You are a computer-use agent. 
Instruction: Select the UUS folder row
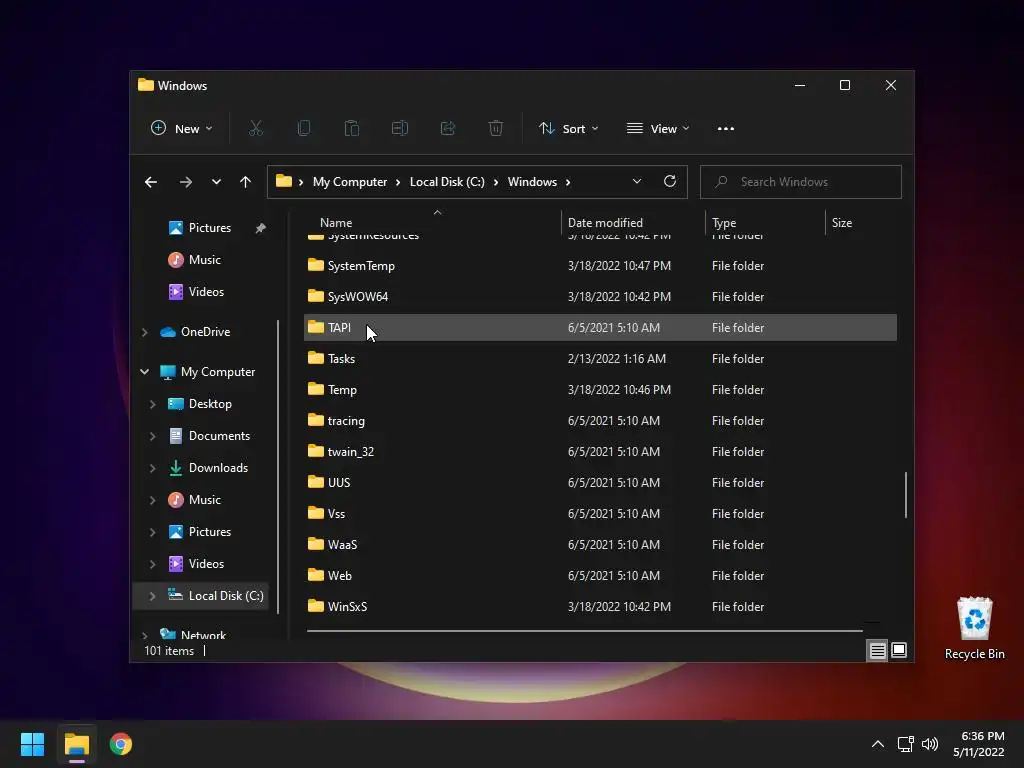600,483
